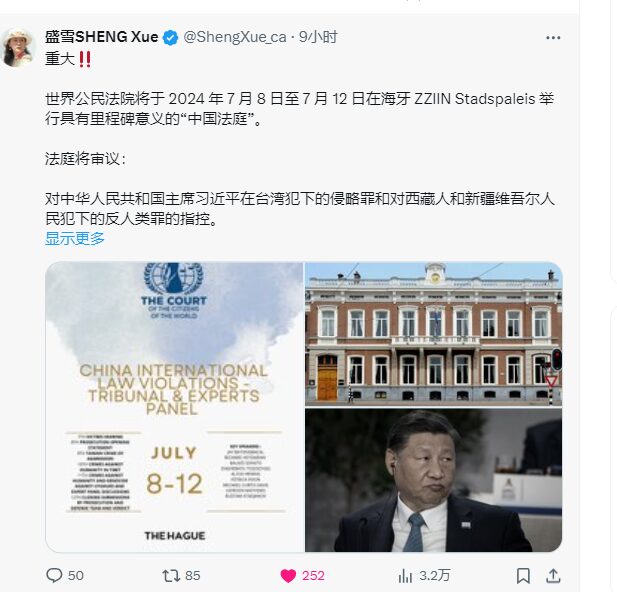Click the repost count 85
Image resolution: width=617 pixels, height=592 pixels.
[x=192, y=575]
